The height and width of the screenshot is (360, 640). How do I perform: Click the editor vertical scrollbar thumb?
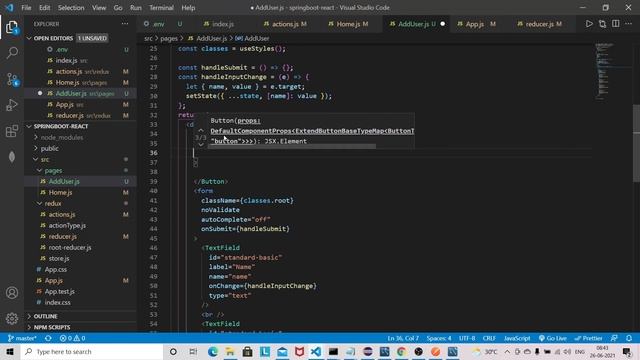coord(636,143)
